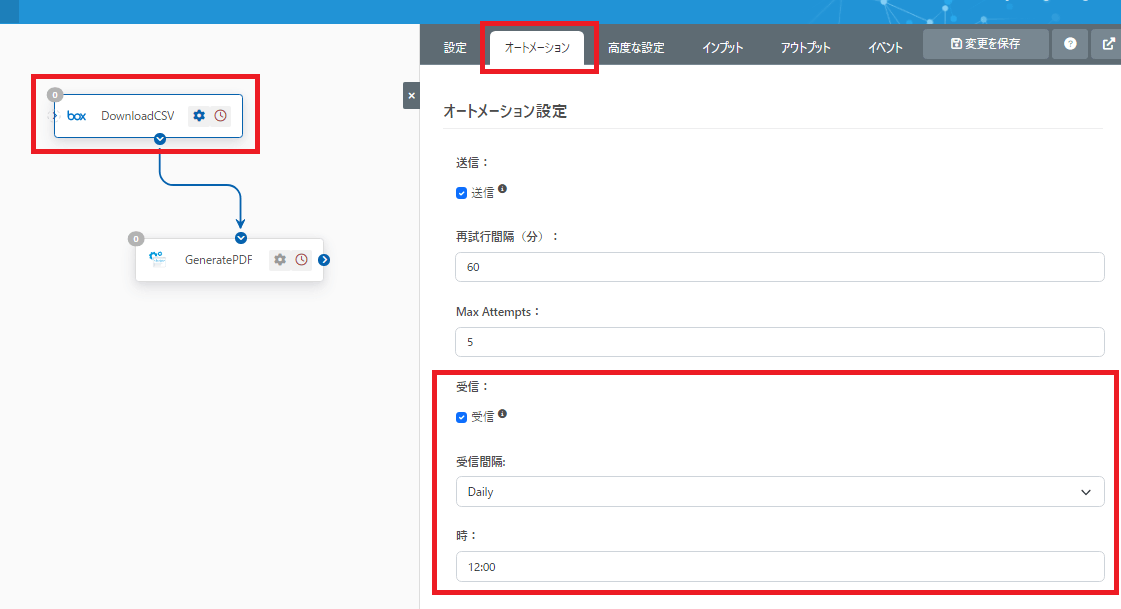The height and width of the screenshot is (609, 1121).
Task: Click the message count badge on DownloadCSV
Action: pyautogui.click(x=55, y=94)
